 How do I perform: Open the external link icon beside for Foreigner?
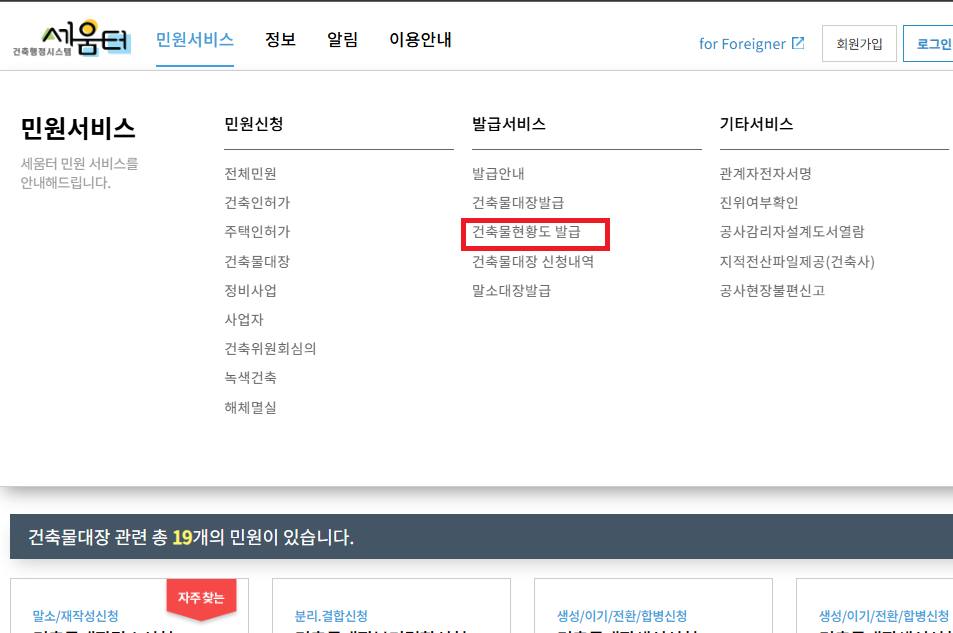(798, 43)
